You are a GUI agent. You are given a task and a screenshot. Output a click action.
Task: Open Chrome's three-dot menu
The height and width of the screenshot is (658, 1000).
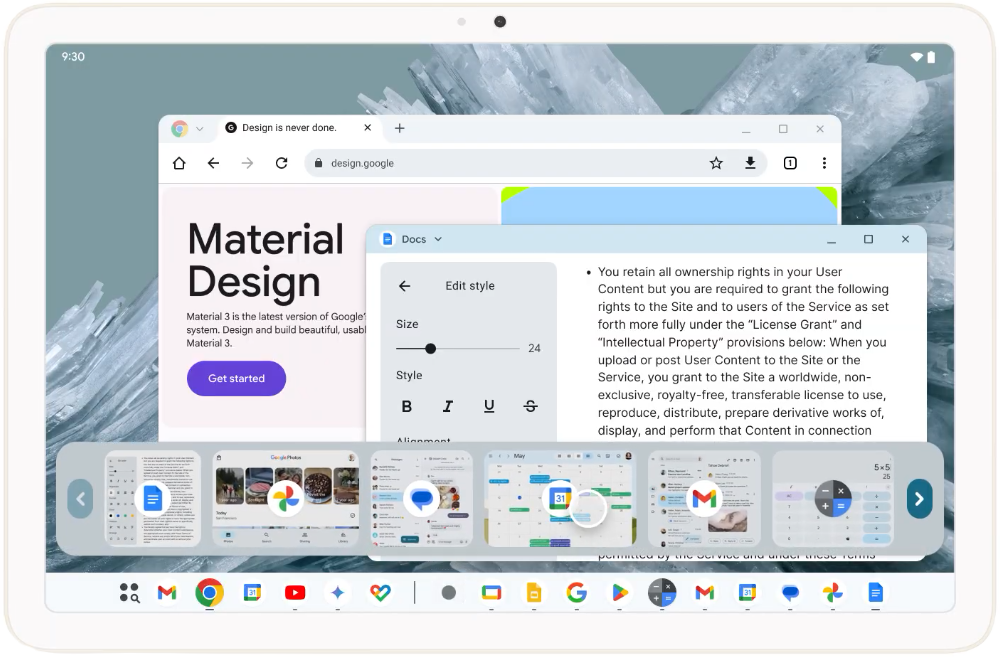[825, 163]
